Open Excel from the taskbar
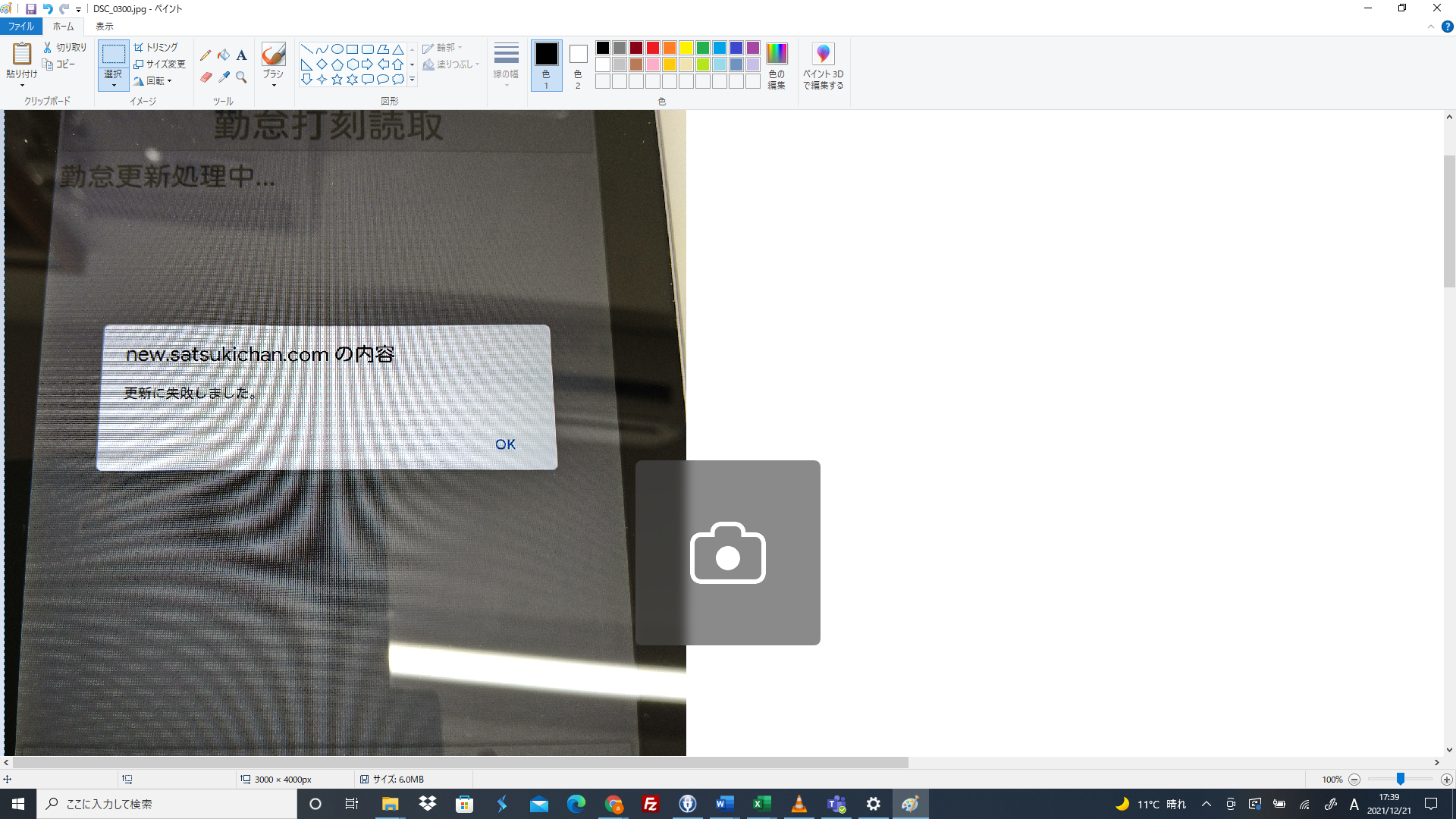This screenshot has height=819, width=1456. [x=761, y=804]
